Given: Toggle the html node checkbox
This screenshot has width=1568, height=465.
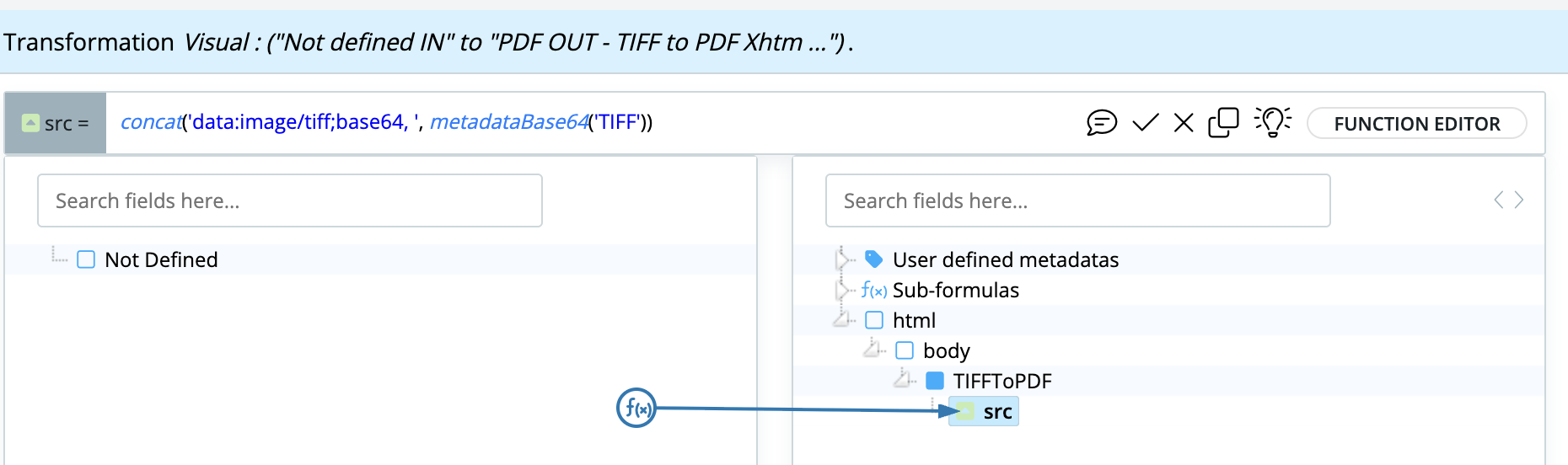Looking at the screenshot, I should coord(874,320).
